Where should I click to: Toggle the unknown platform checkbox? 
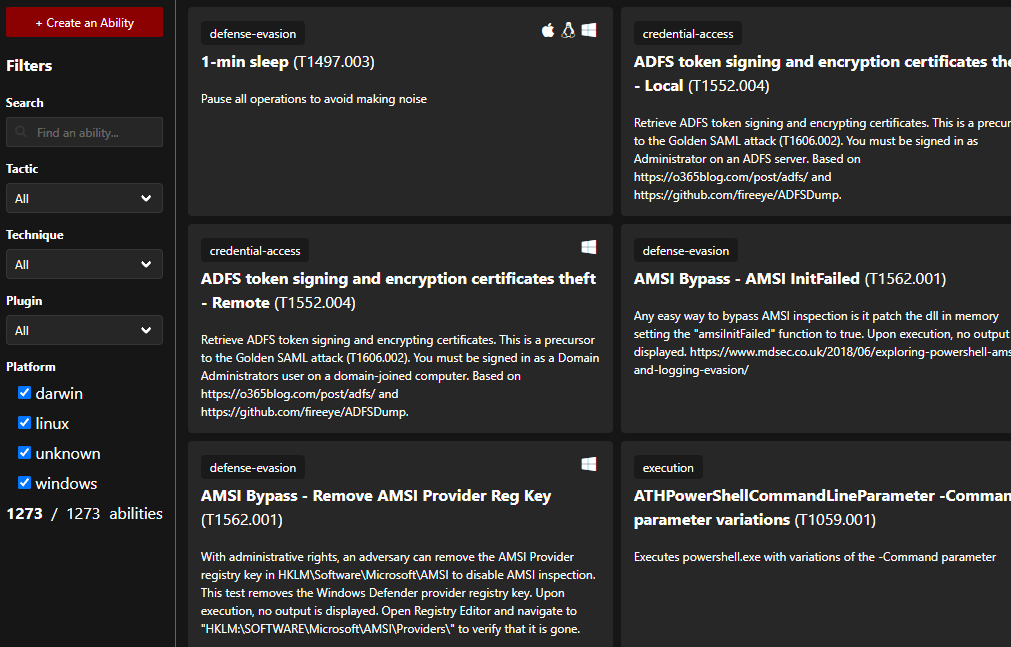(25, 453)
